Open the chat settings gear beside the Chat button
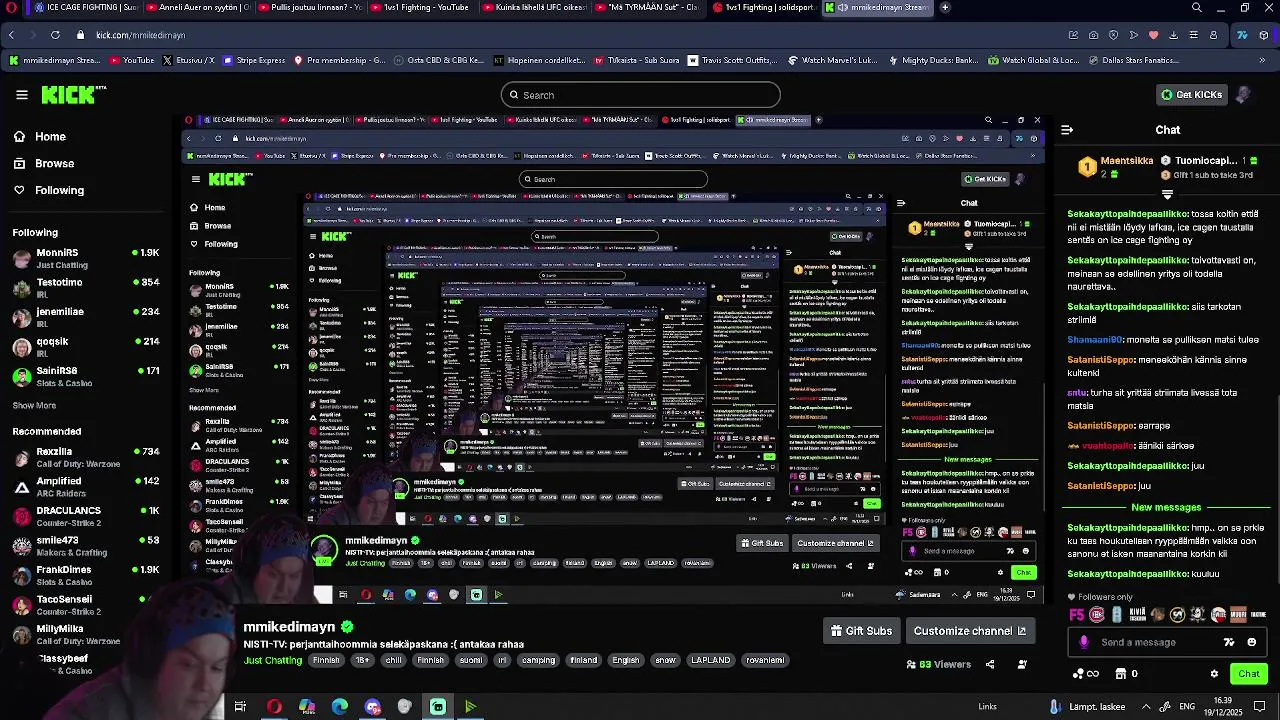 click(x=1214, y=674)
